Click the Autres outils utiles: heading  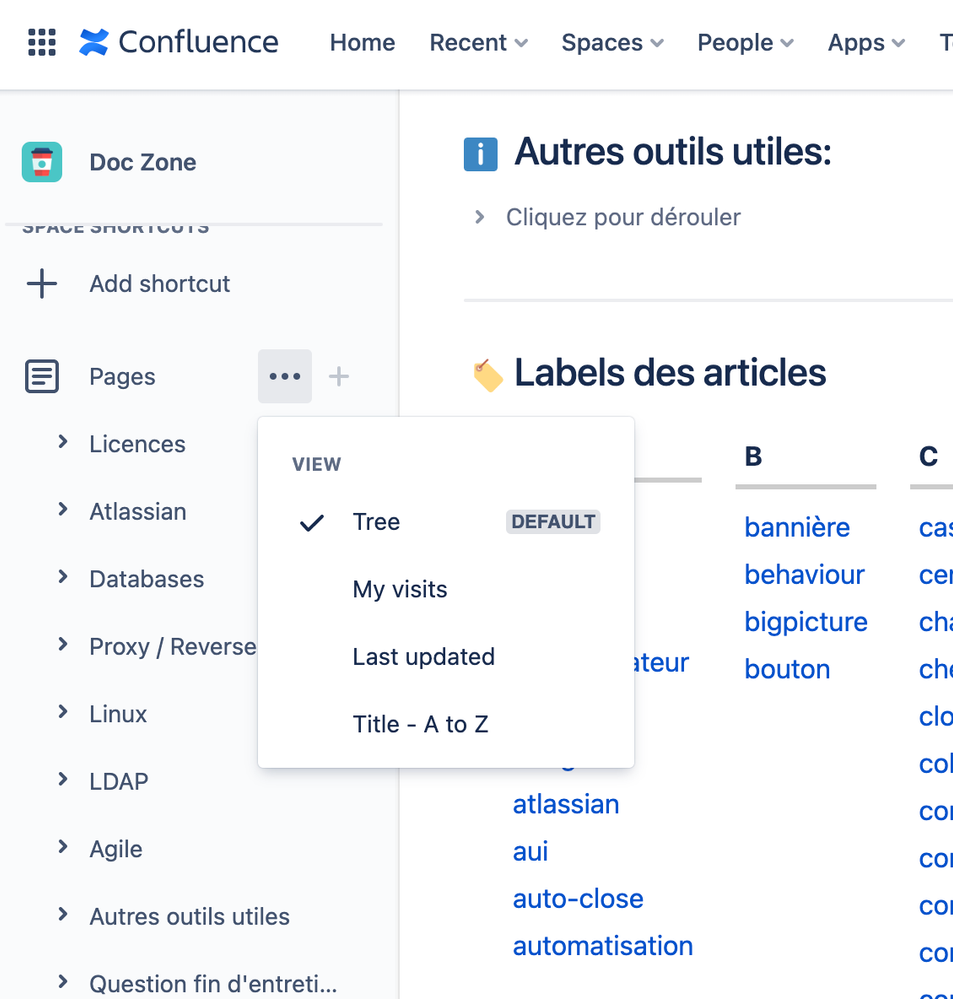tap(673, 152)
